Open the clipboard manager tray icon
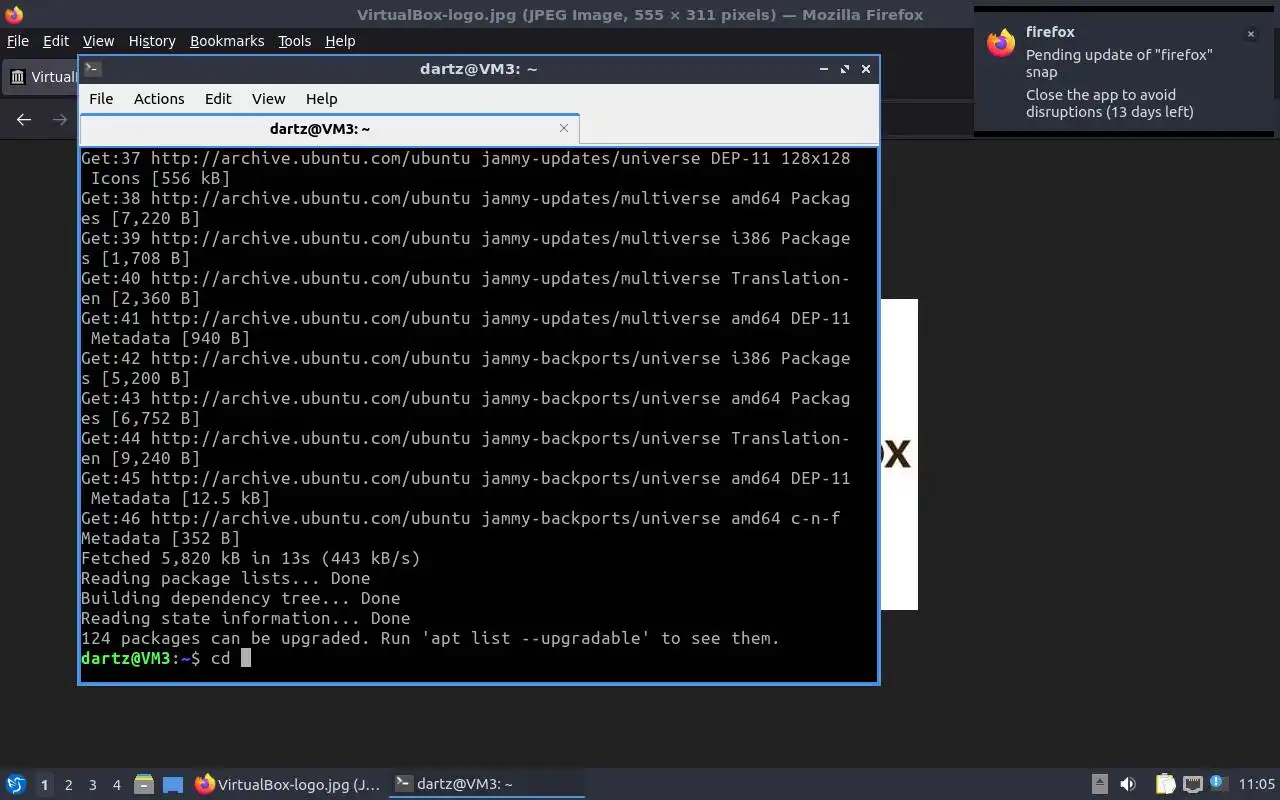 click(x=1165, y=784)
